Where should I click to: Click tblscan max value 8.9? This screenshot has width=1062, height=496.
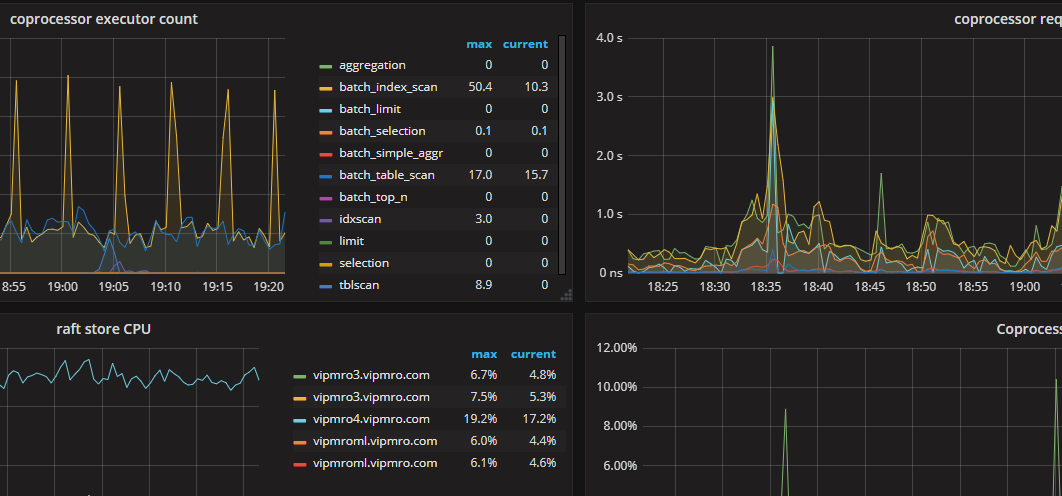[484, 285]
